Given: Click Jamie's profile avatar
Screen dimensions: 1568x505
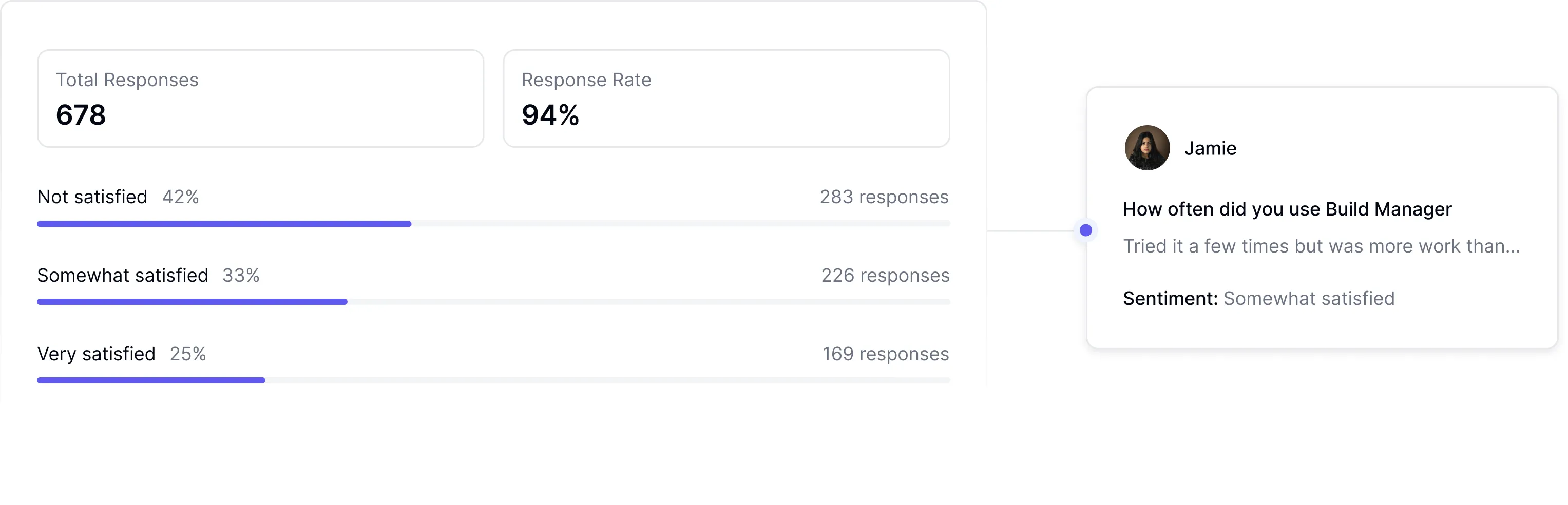Looking at the screenshot, I should pos(1147,148).
